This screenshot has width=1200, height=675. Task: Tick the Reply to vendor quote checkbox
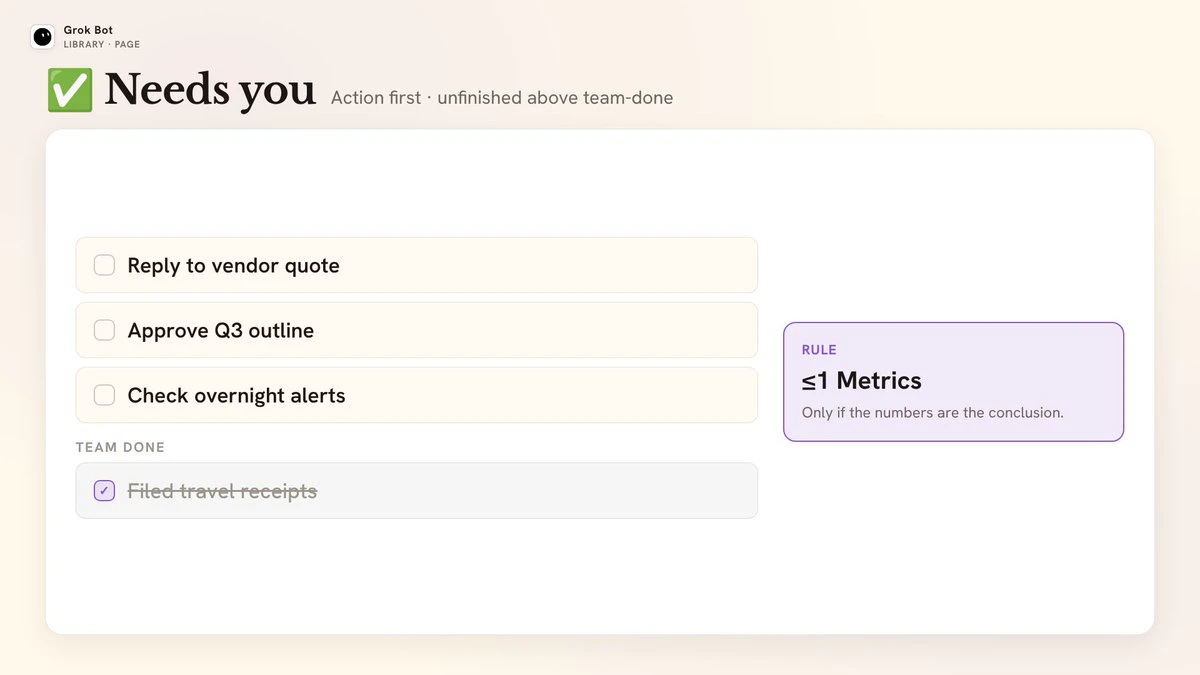tap(104, 265)
